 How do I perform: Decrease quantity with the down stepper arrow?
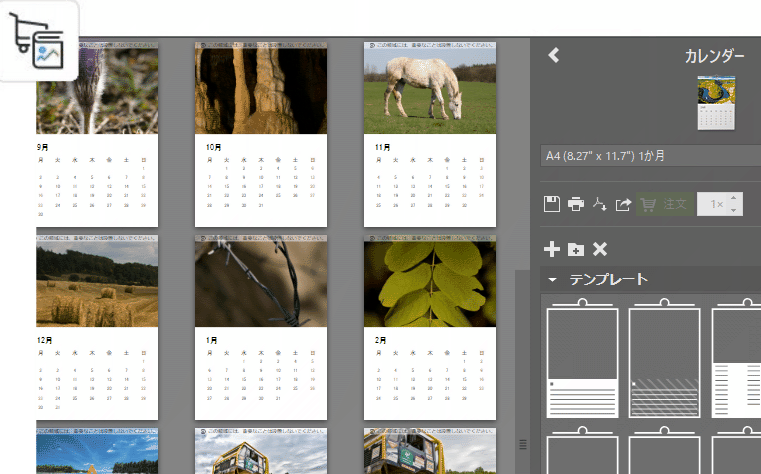pos(734,211)
